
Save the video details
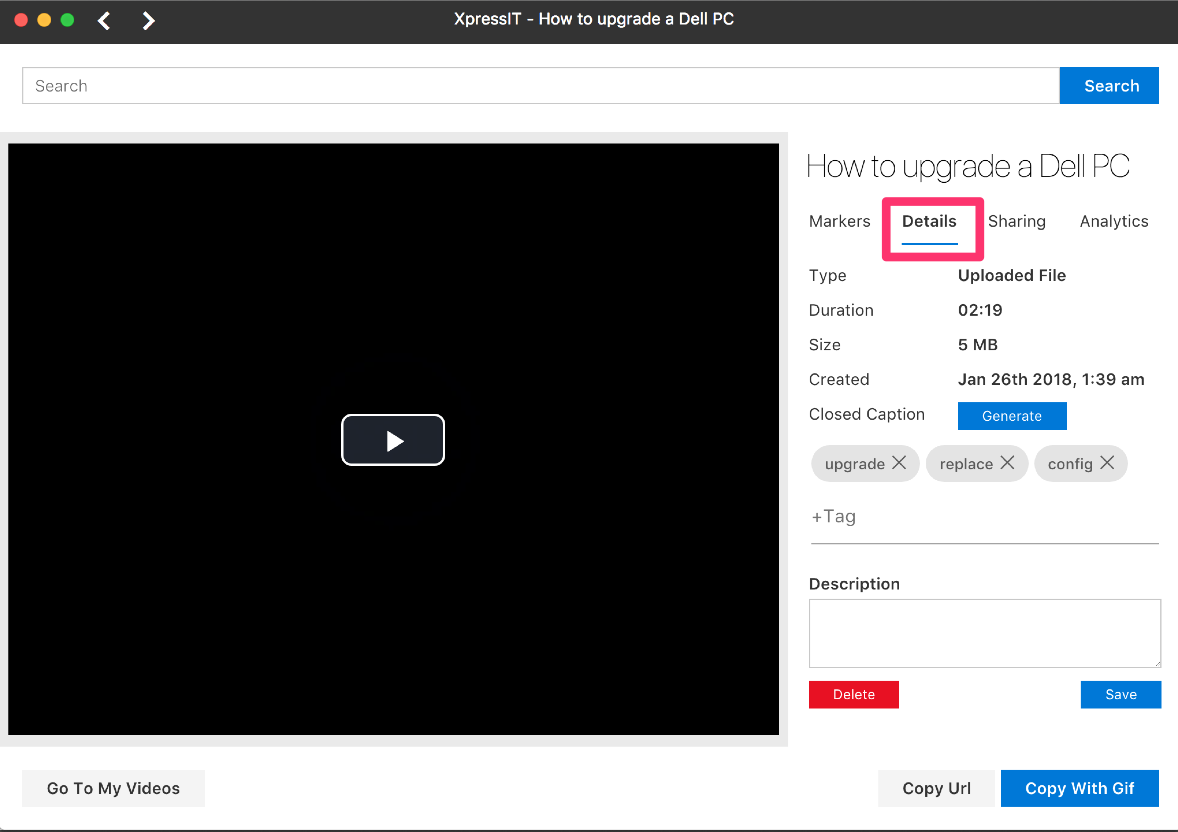coord(1121,694)
